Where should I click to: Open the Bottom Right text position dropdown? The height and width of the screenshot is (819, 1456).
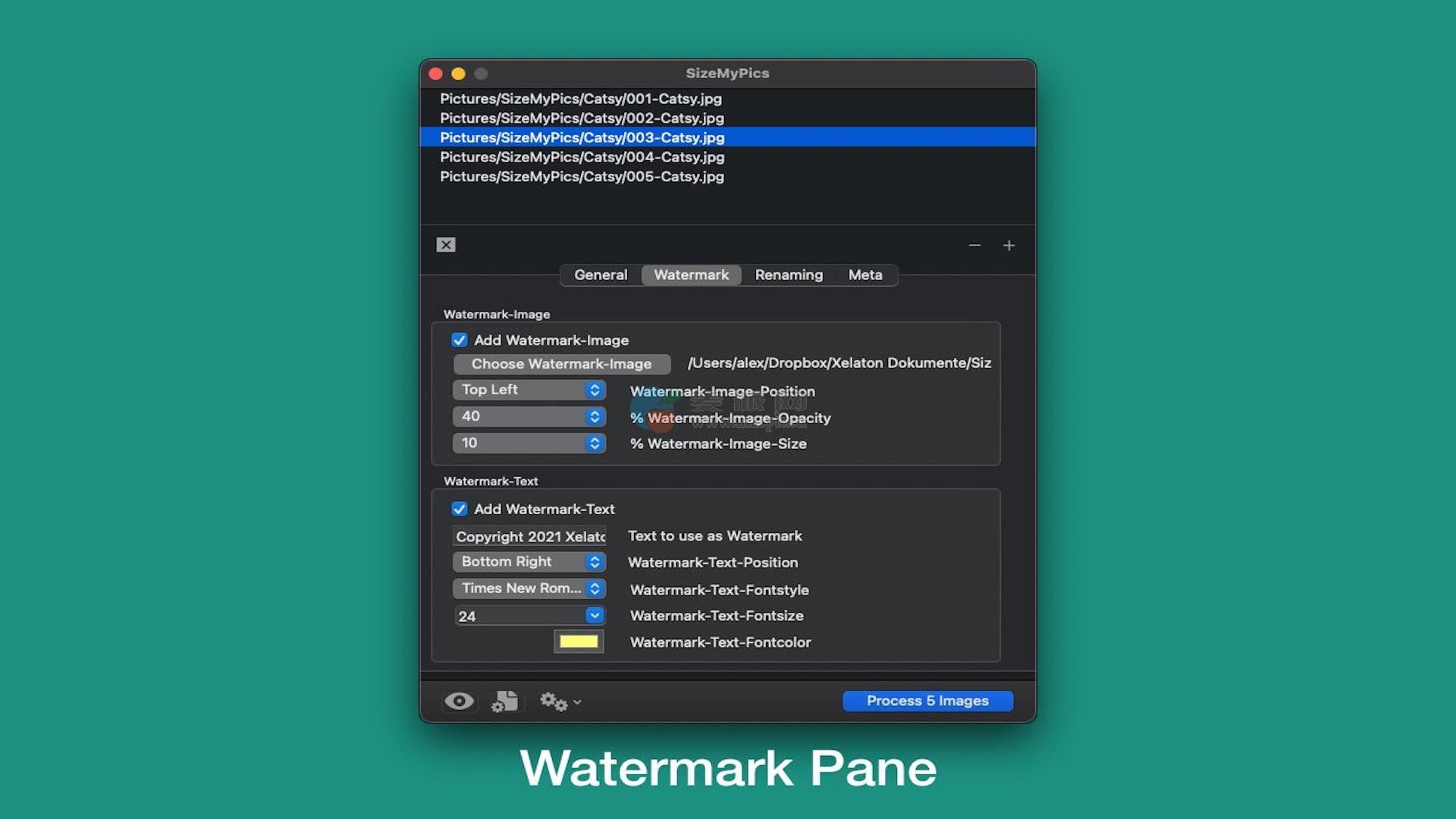pyautogui.click(x=529, y=562)
